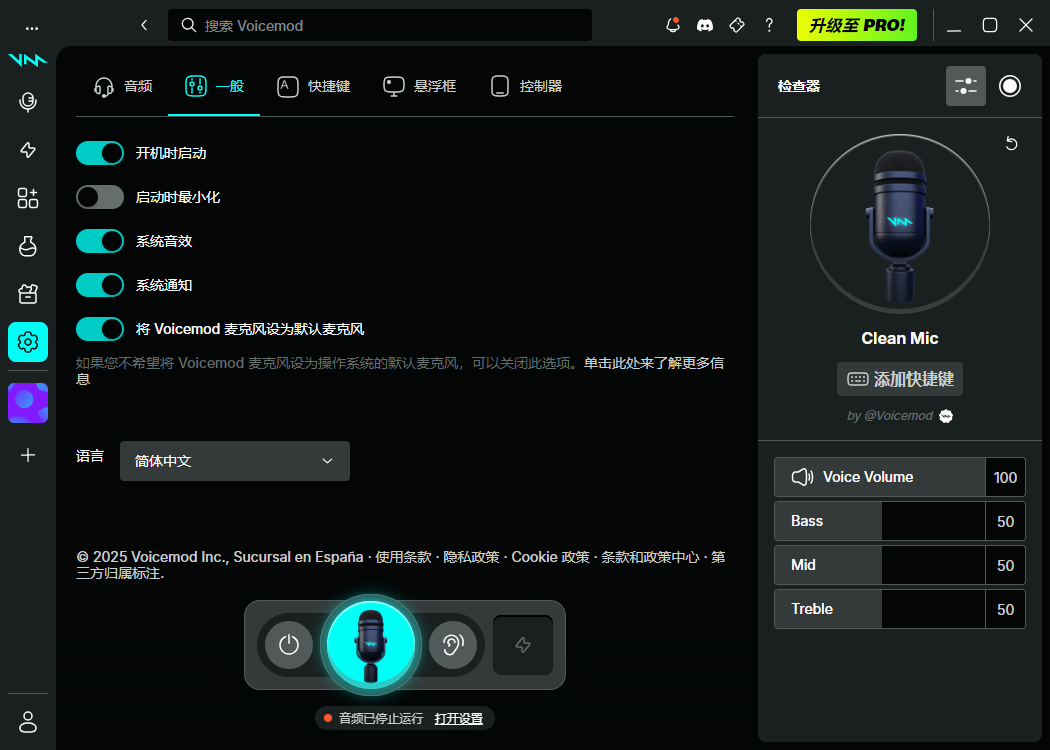The height and width of the screenshot is (750, 1050).
Task: Open the add-apps grid sidebar icon
Action: click(x=27, y=198)
